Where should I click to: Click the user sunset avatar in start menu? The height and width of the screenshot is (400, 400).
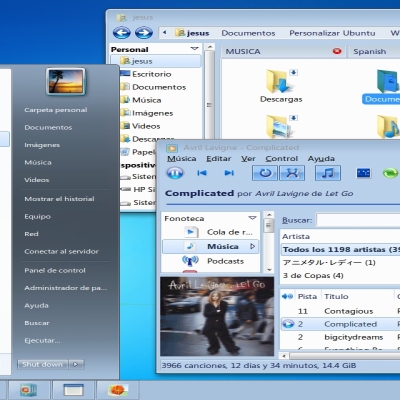click(x=65, y=81)
